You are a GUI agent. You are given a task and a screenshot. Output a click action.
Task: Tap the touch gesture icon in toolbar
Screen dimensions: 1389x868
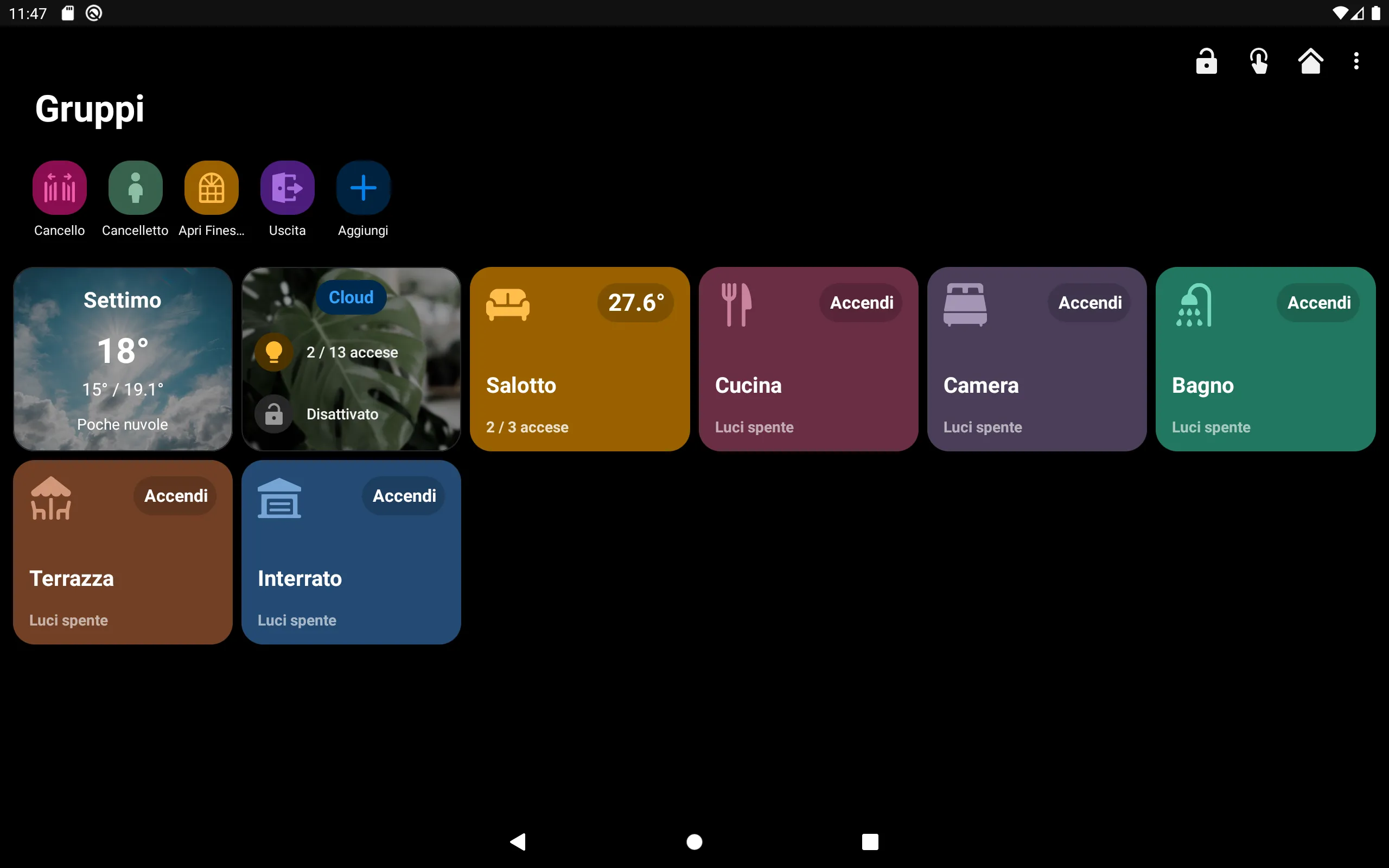click(1259, 61)
